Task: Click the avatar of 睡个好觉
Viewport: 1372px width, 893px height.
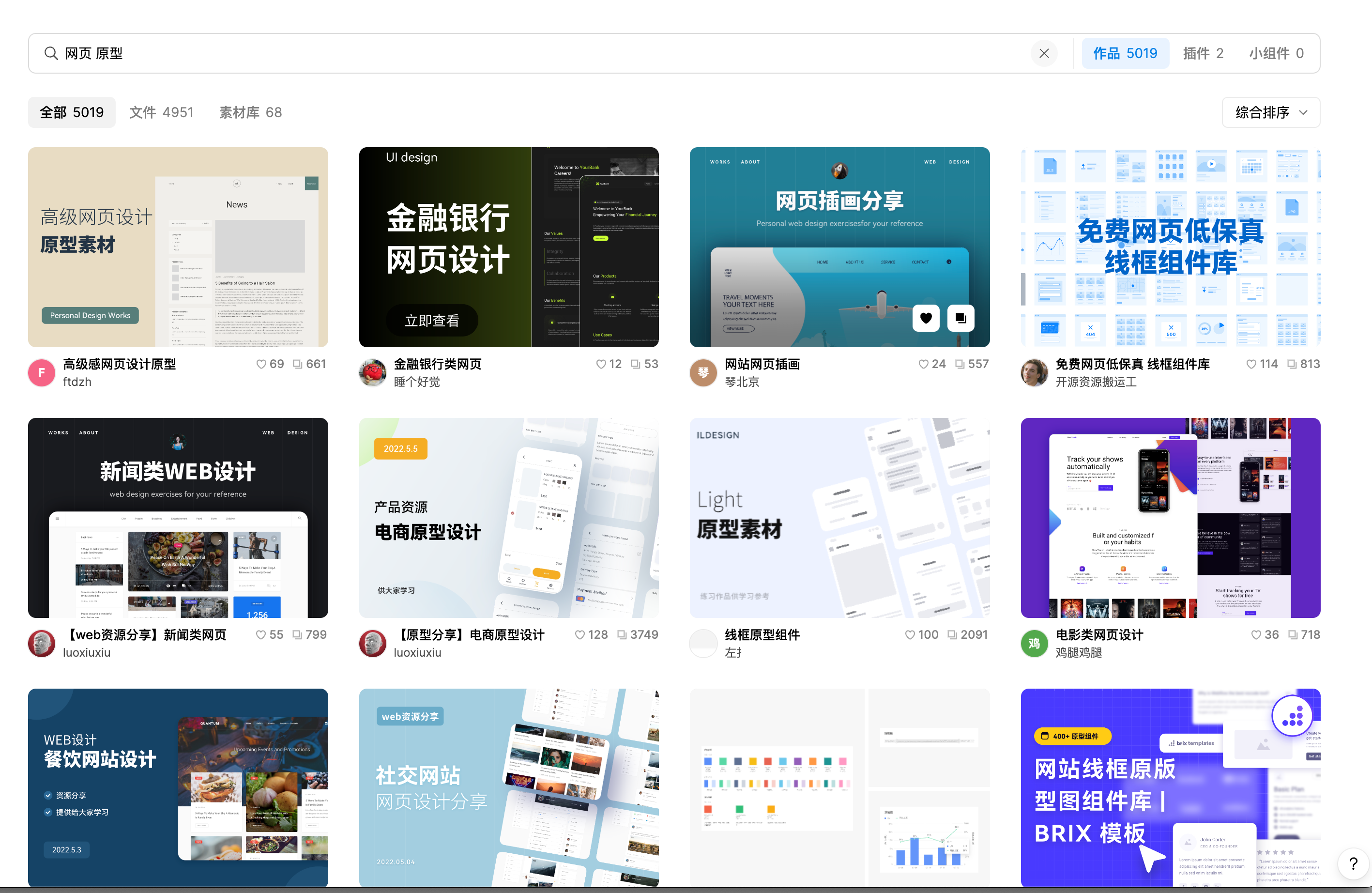Action: point(372,372)
